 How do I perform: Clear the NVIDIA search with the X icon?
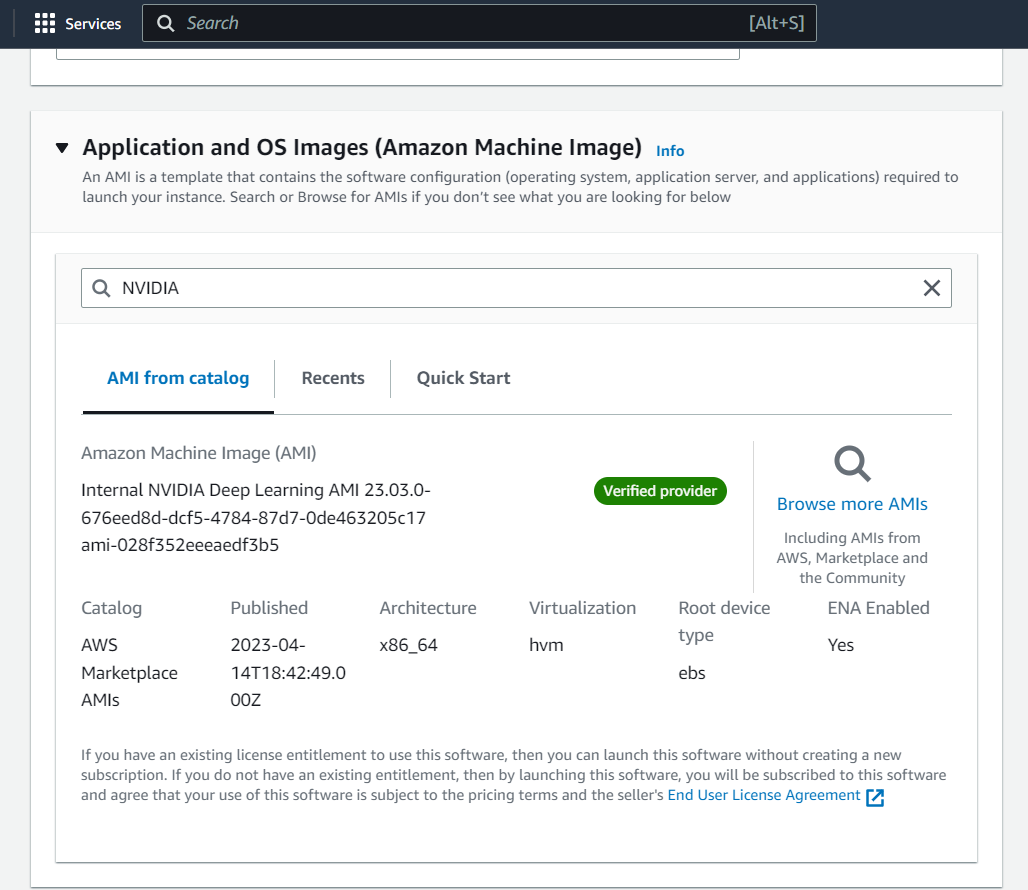click(932, 288)
